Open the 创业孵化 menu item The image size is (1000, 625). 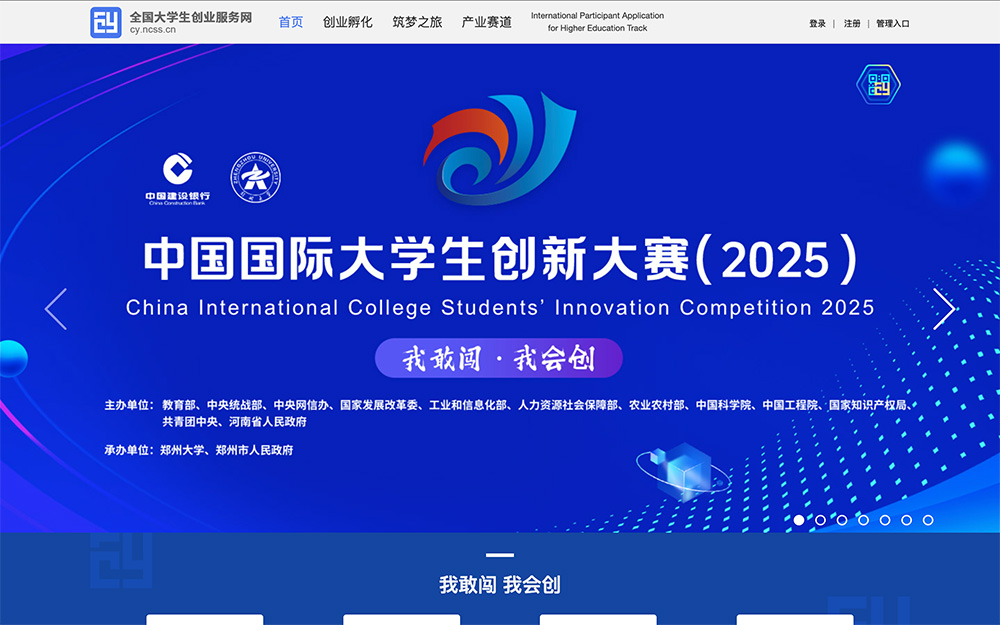pyautogui.click(x=348, y=22)
